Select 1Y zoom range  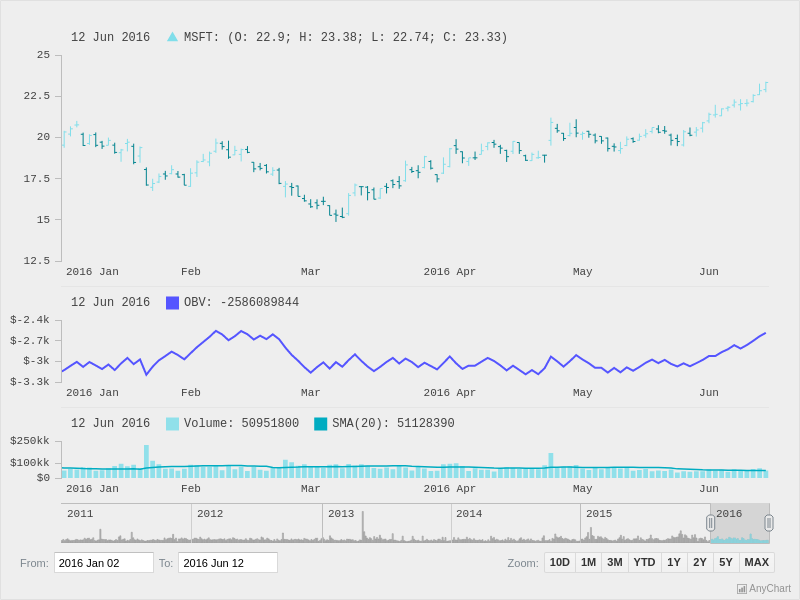click(674, 562)
